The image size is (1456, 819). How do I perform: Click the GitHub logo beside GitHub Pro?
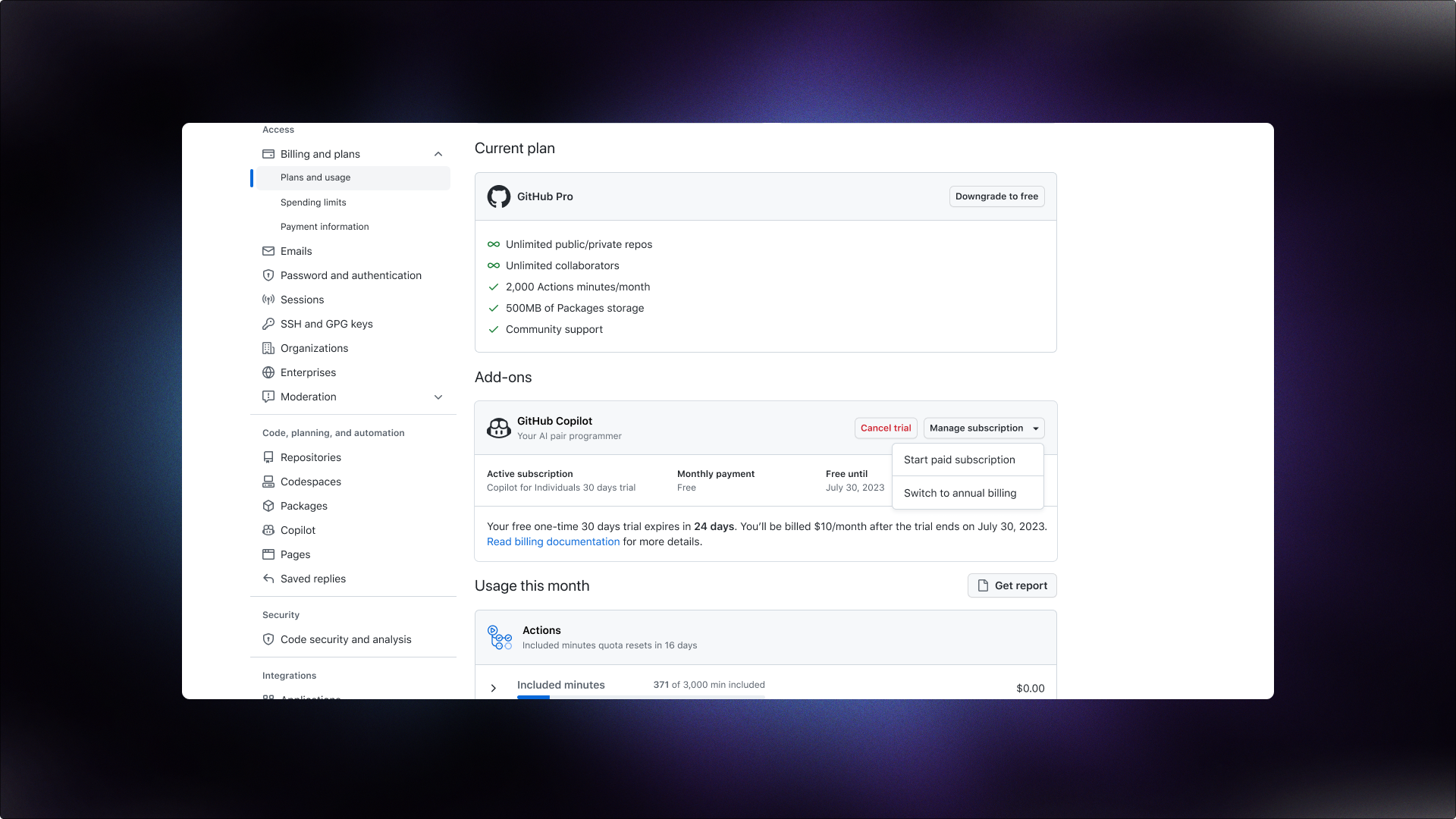coord(499,196)
